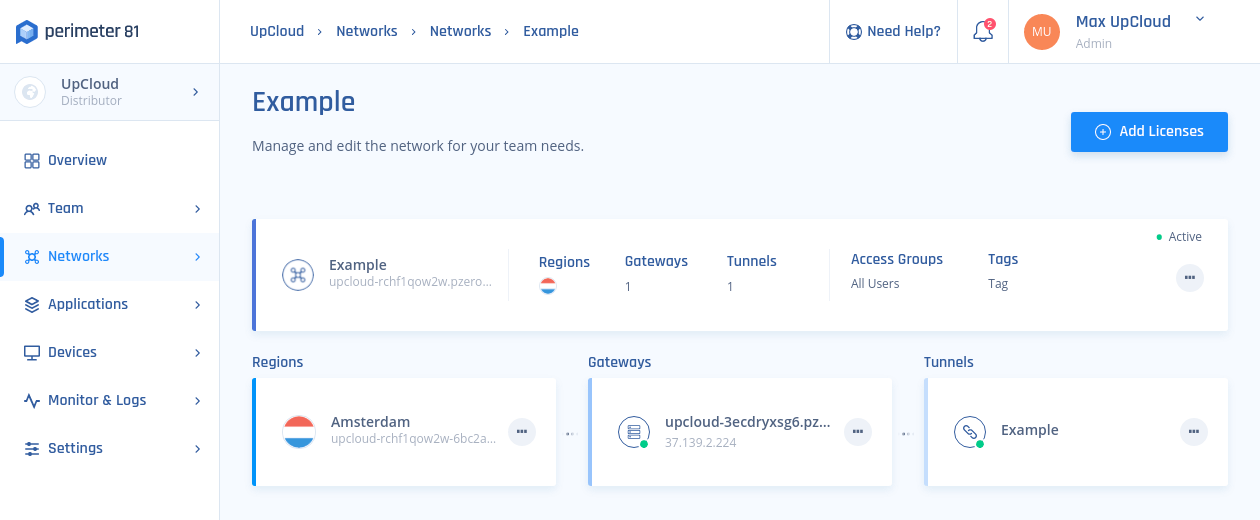Open the notifications bell
The image size is (1260, 520).
point(983,32)
